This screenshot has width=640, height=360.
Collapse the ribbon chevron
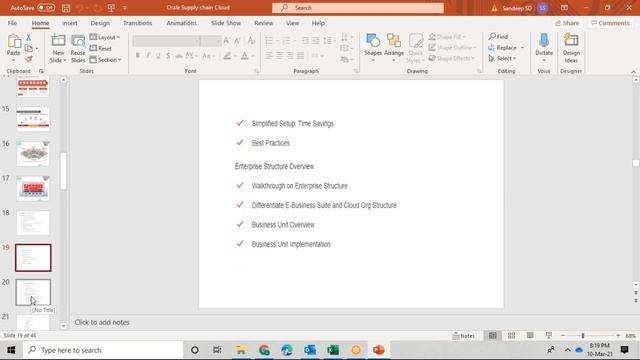tap(633, 71)
